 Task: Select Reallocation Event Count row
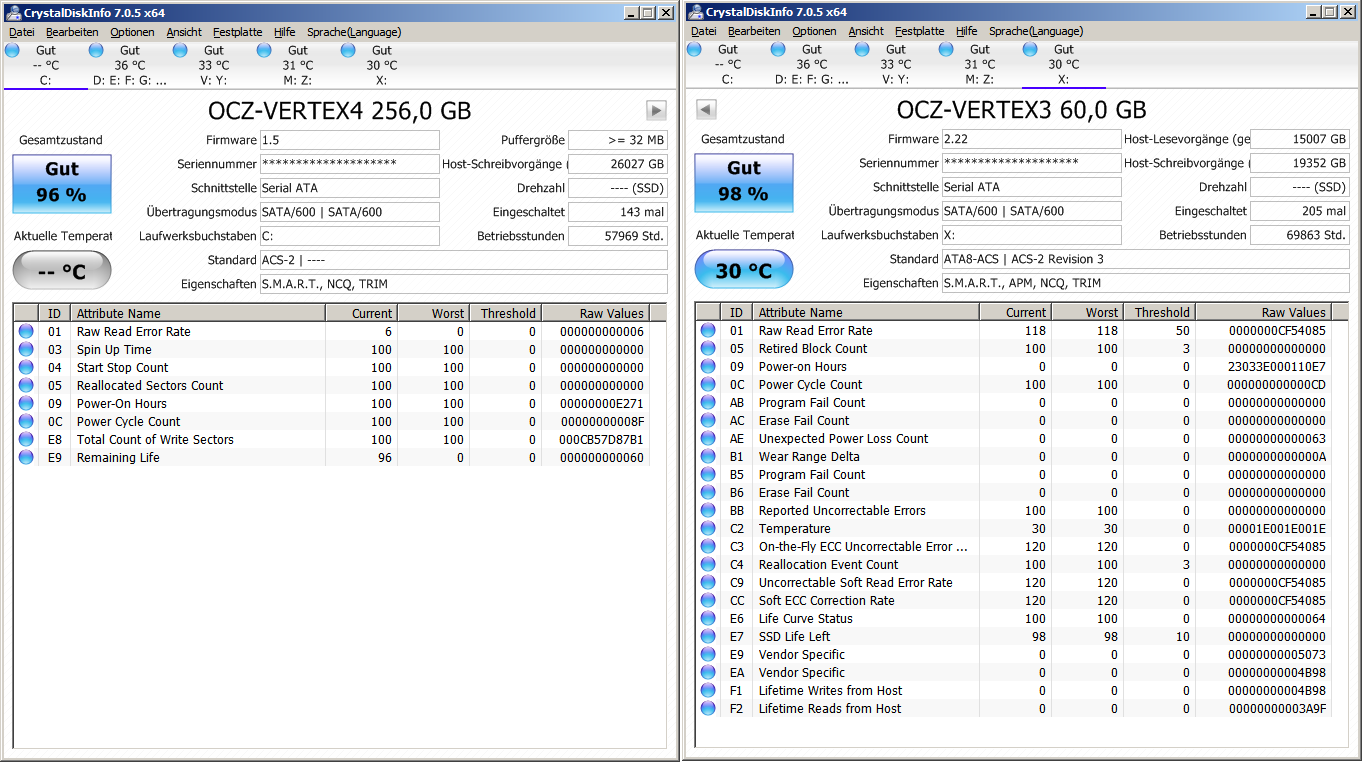tap(1014, 564)
